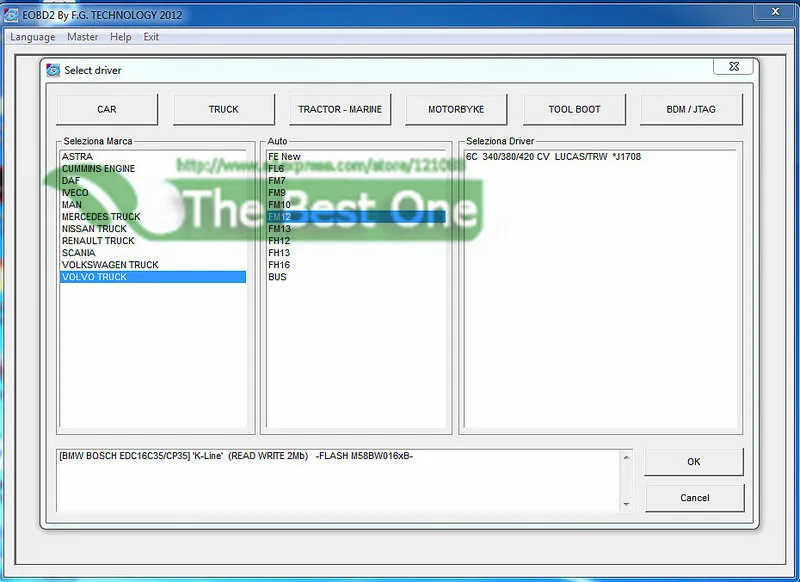The width and height of the screenshot is (800, 582).
Task: Choose the TRACTOR - MARINE category
Action: pyautogui.click(x=340, y=109)
